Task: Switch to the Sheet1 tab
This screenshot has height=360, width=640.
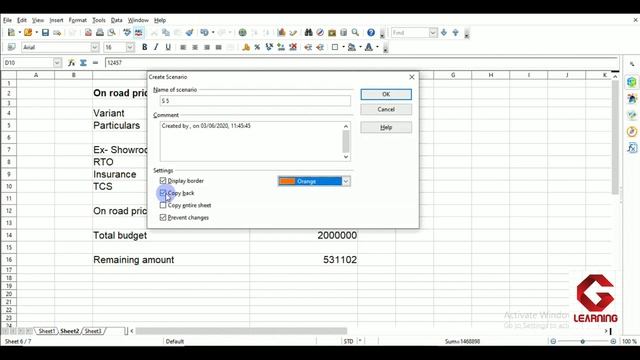Action: coord(47,331)
